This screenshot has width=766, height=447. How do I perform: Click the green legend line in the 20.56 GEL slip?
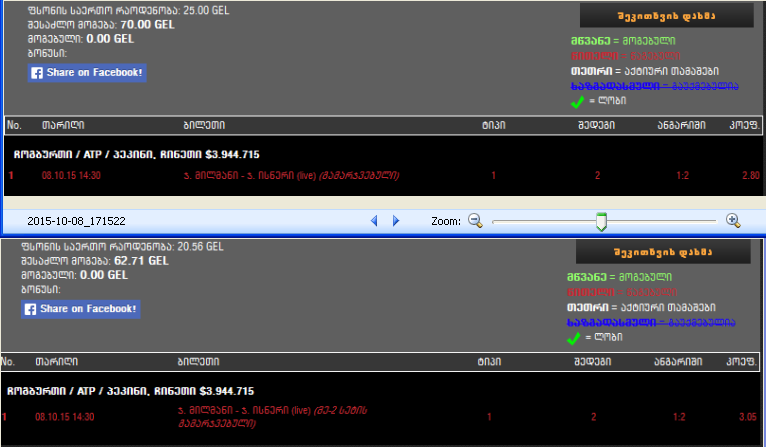pyautogui.click(x=619, y=277)
